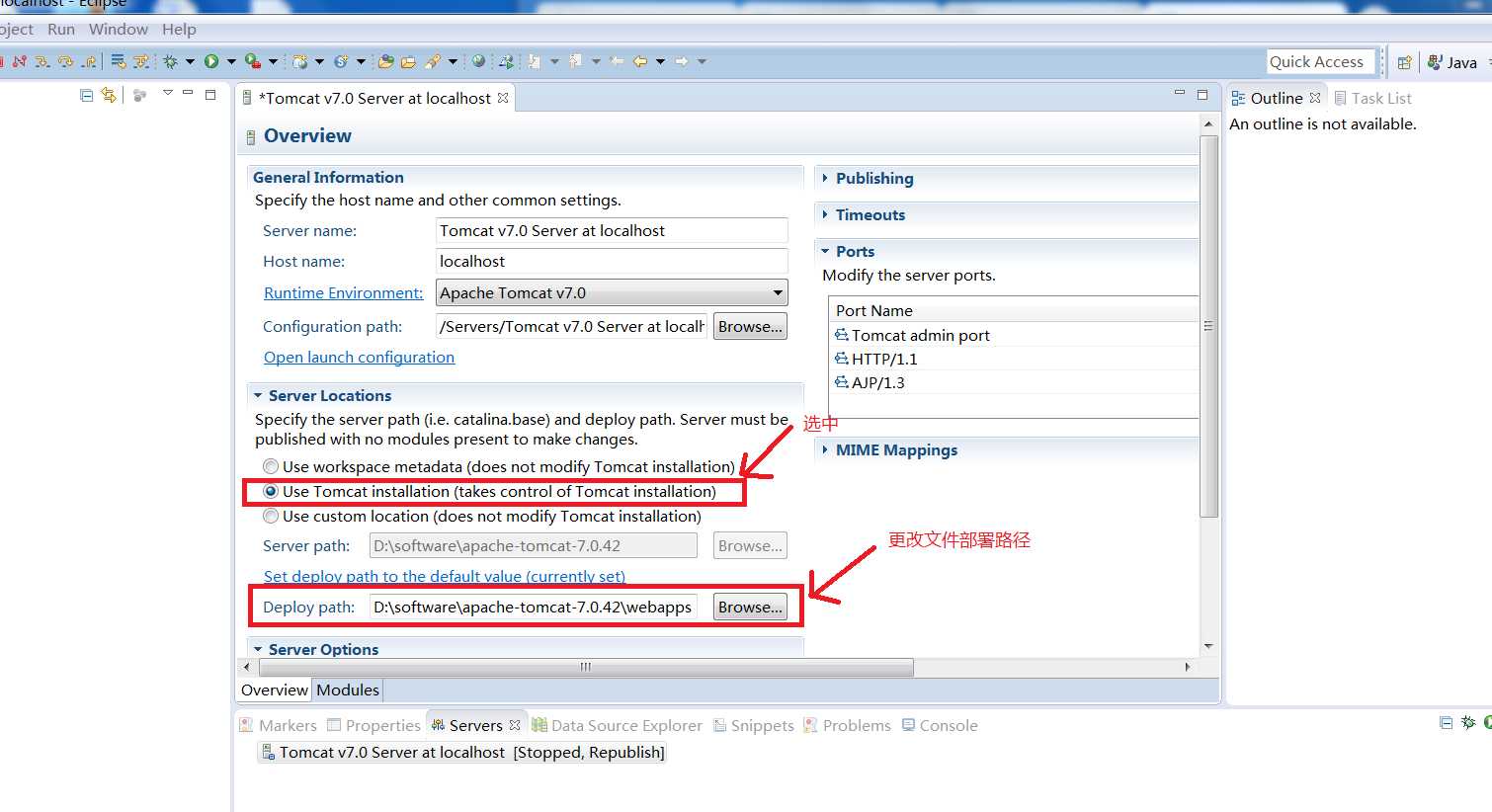Viewport: 1492px width, 812px height.
Task: Toggle the Use Step Filters toolbar icon
Action: (x=141, y=61)
